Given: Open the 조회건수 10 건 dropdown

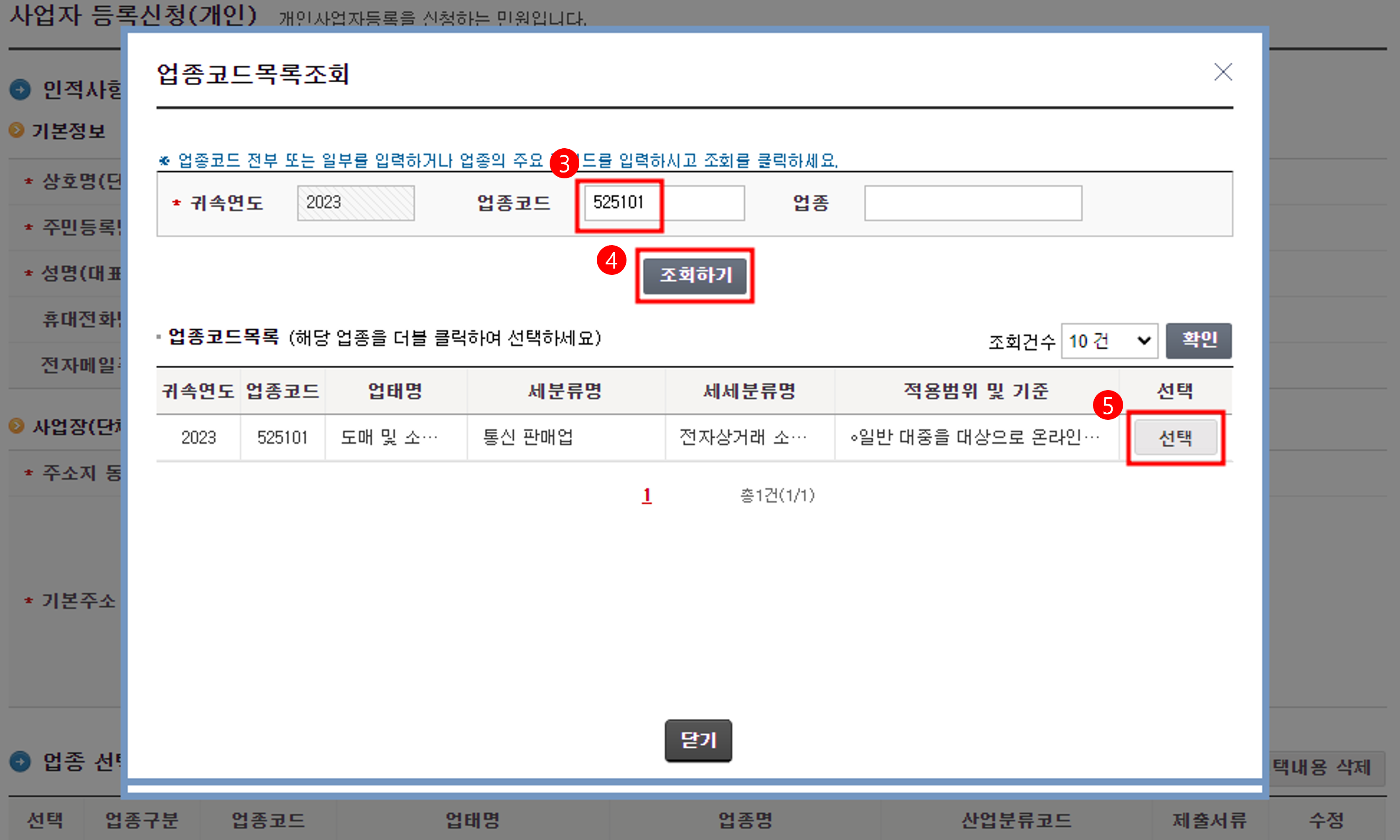Looking at the screenshot, I should (x=1108, y=341).
